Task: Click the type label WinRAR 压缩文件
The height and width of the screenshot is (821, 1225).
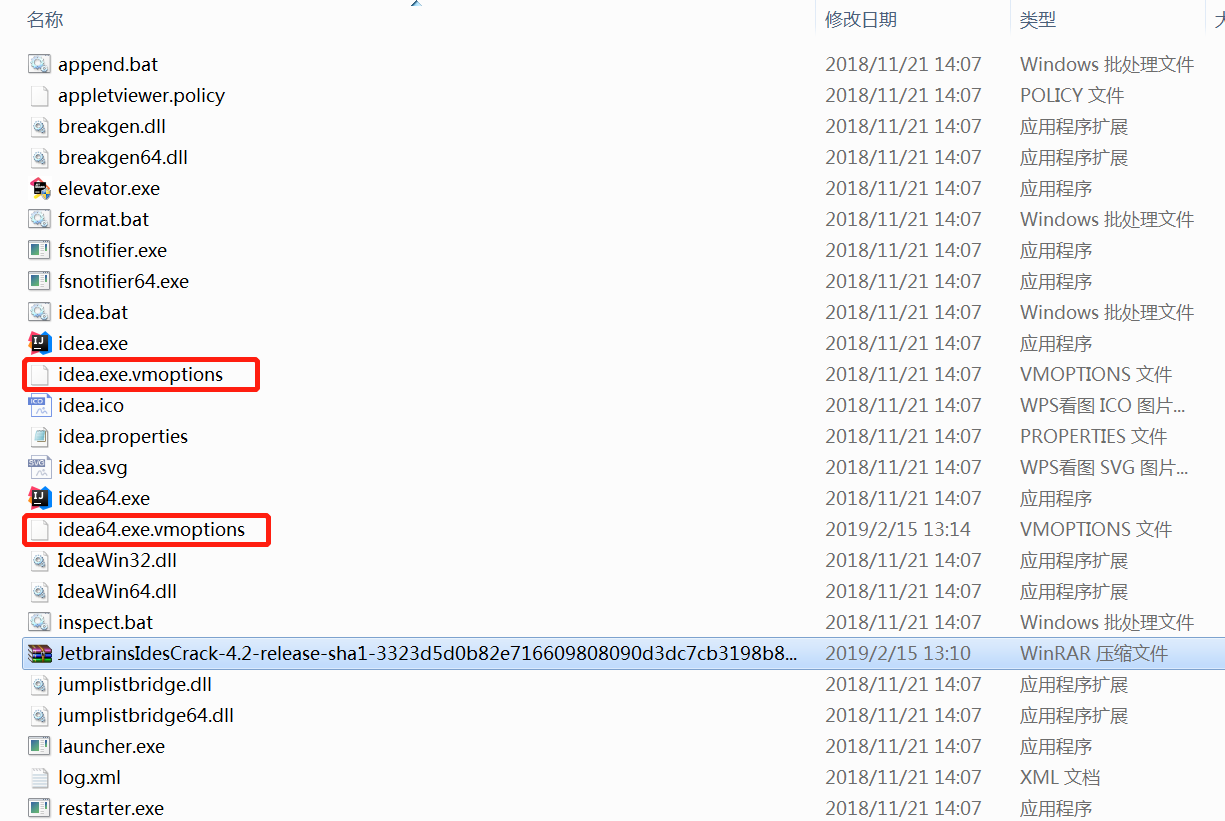Action: 1094,653
